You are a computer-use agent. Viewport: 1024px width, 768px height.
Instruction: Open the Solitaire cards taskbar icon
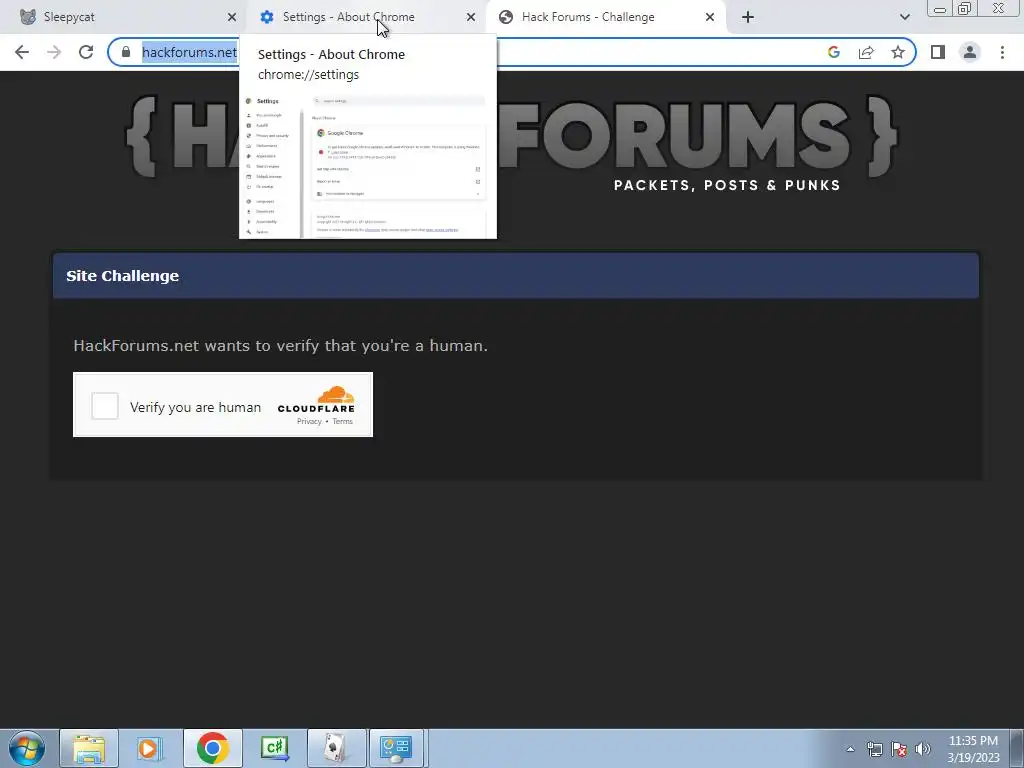[x=336, y=748]
